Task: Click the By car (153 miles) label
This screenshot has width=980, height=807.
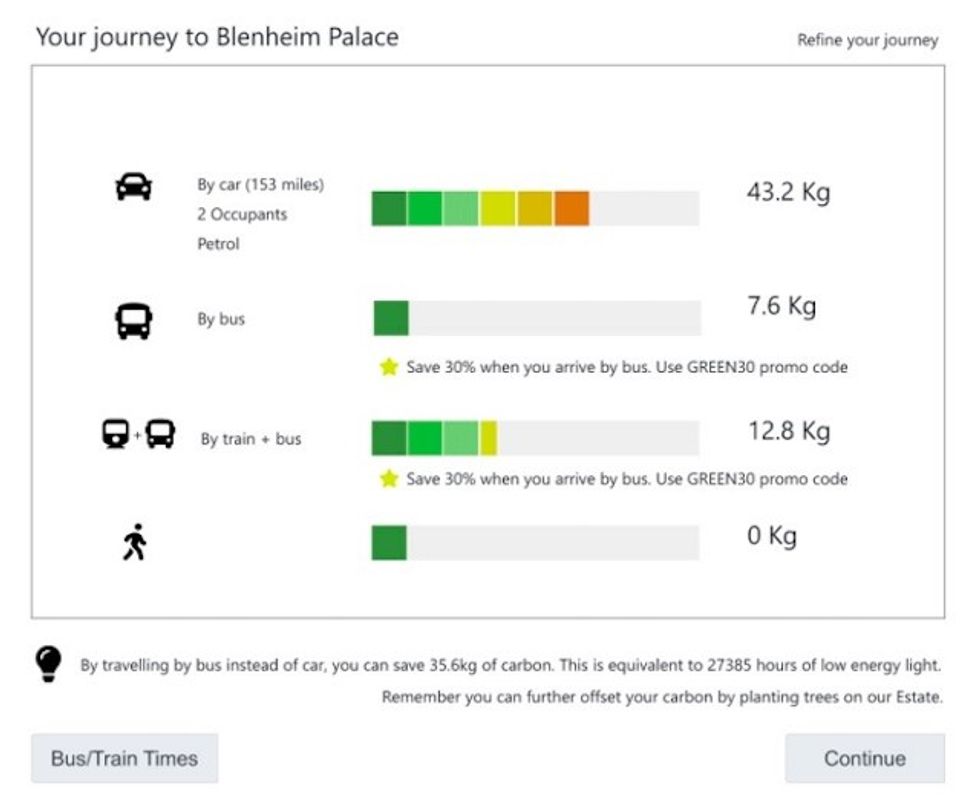Action: pos(260,185)
